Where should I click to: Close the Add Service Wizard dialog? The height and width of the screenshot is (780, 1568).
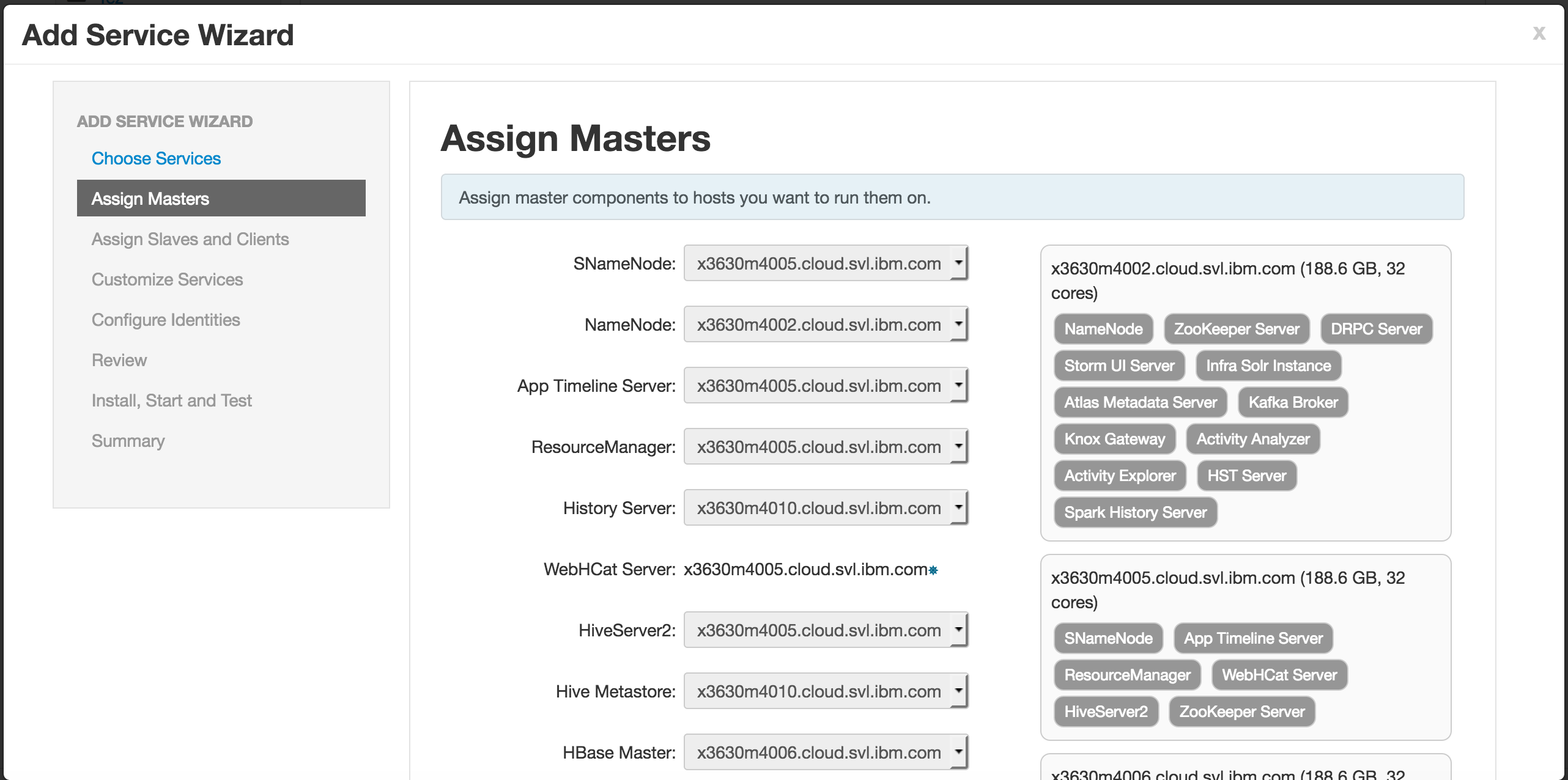click(x=1539, y=33)
